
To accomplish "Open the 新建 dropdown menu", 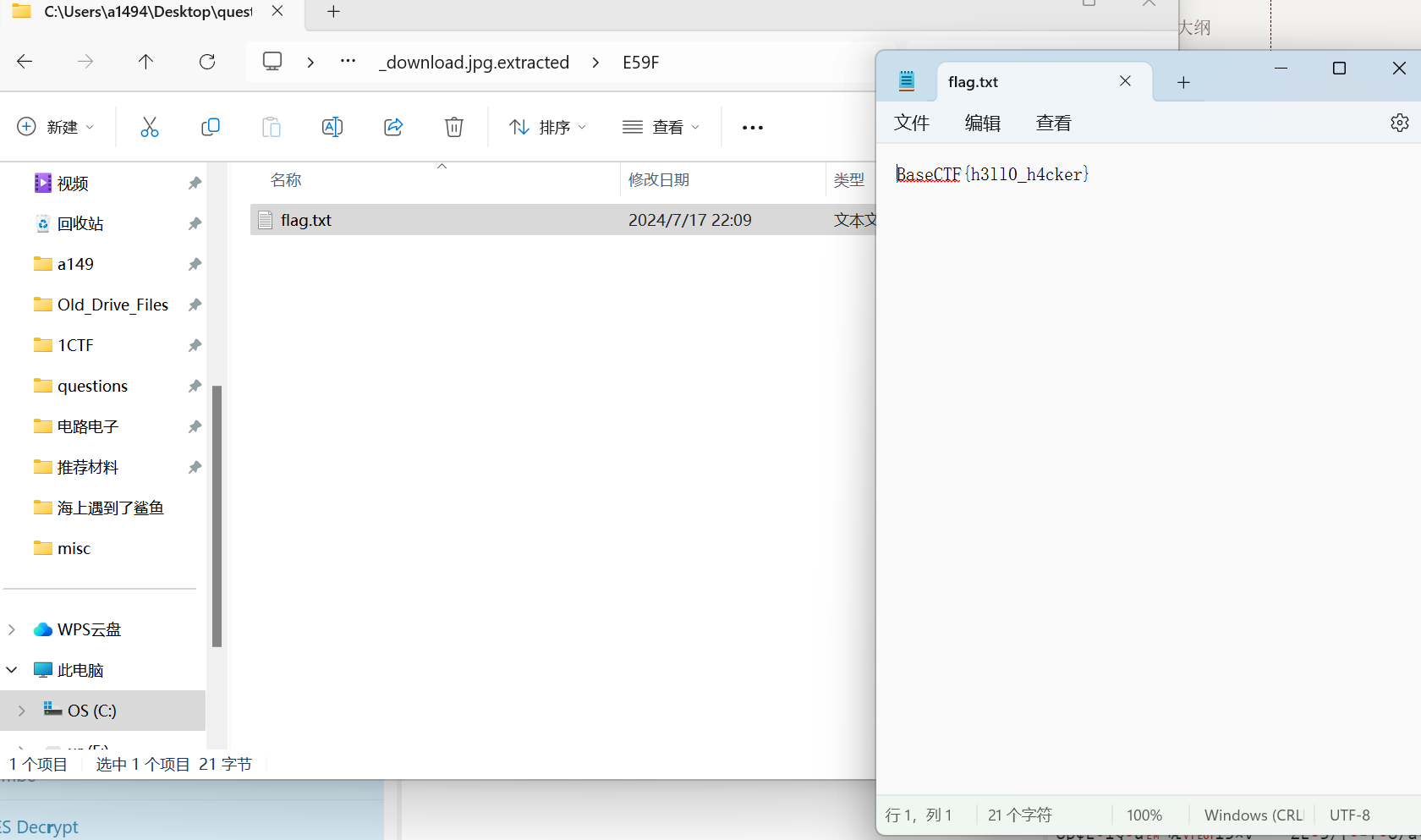I will (56, 127).
